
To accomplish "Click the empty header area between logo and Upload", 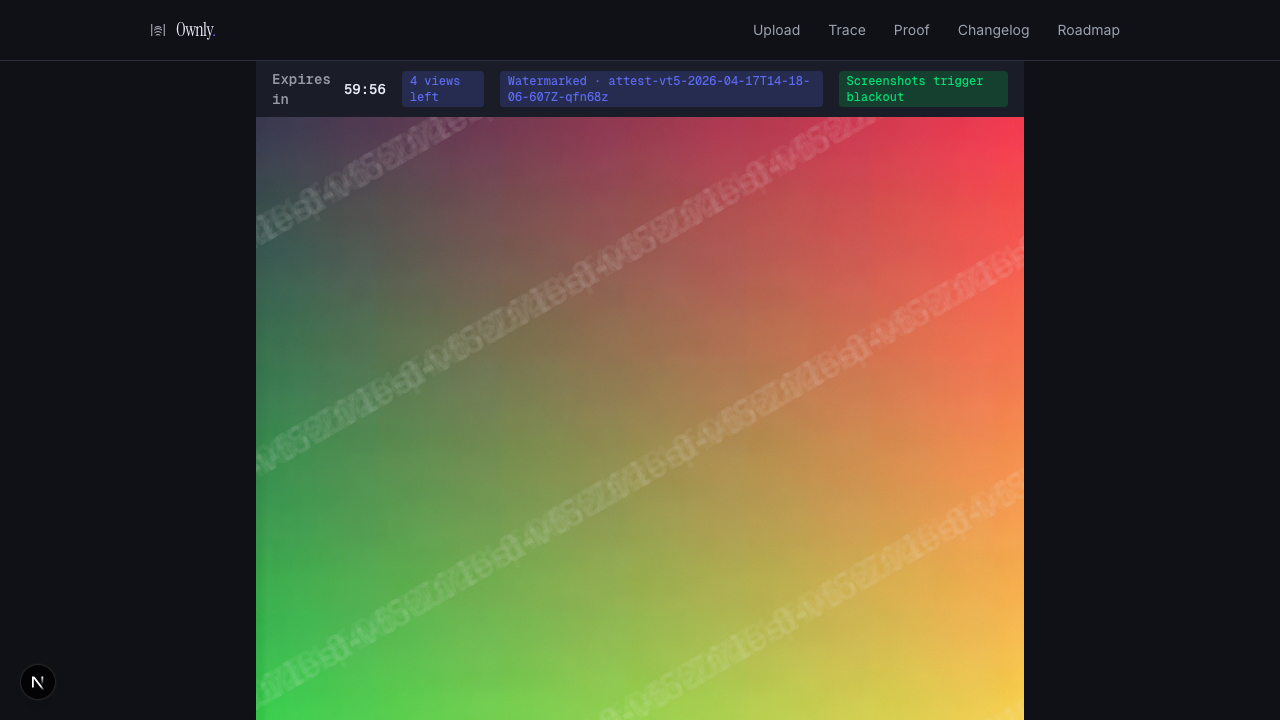I will tap(480, 30).
